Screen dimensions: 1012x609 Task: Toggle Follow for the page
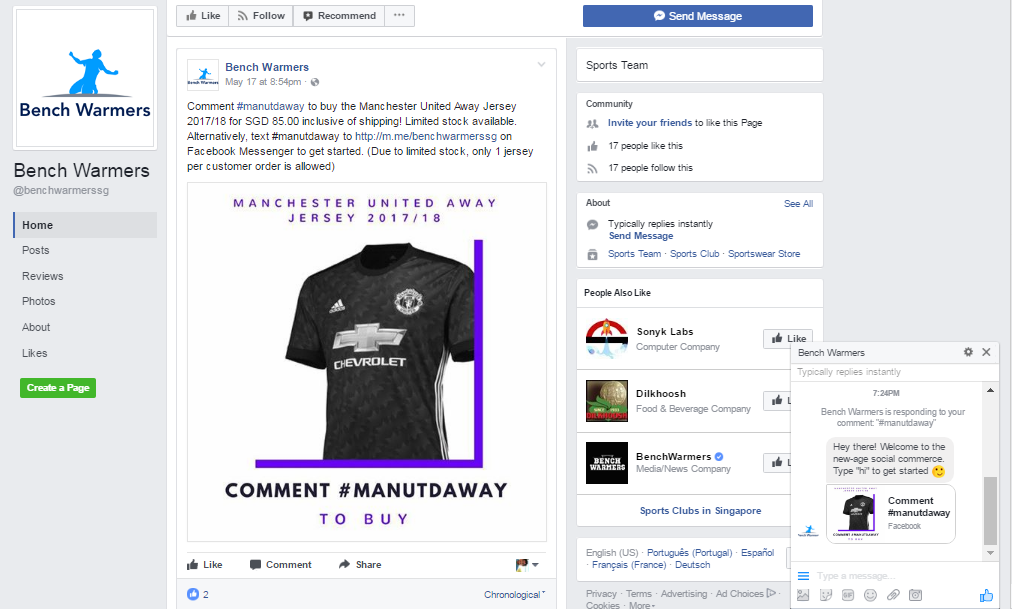(261, 15)
